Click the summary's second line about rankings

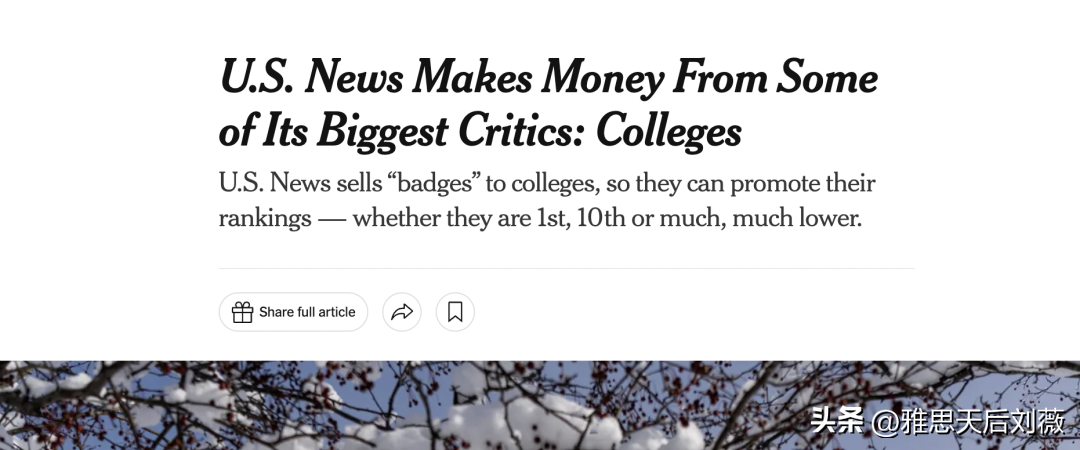pos(540,218)
